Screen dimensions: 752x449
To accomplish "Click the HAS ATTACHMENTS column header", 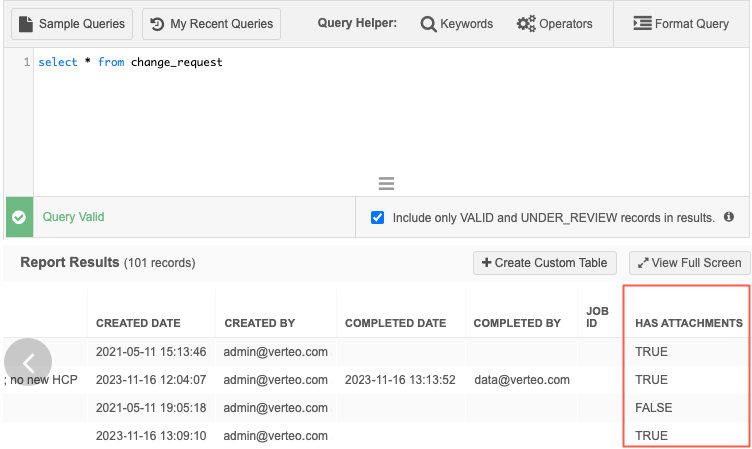I will coord(688,323).
